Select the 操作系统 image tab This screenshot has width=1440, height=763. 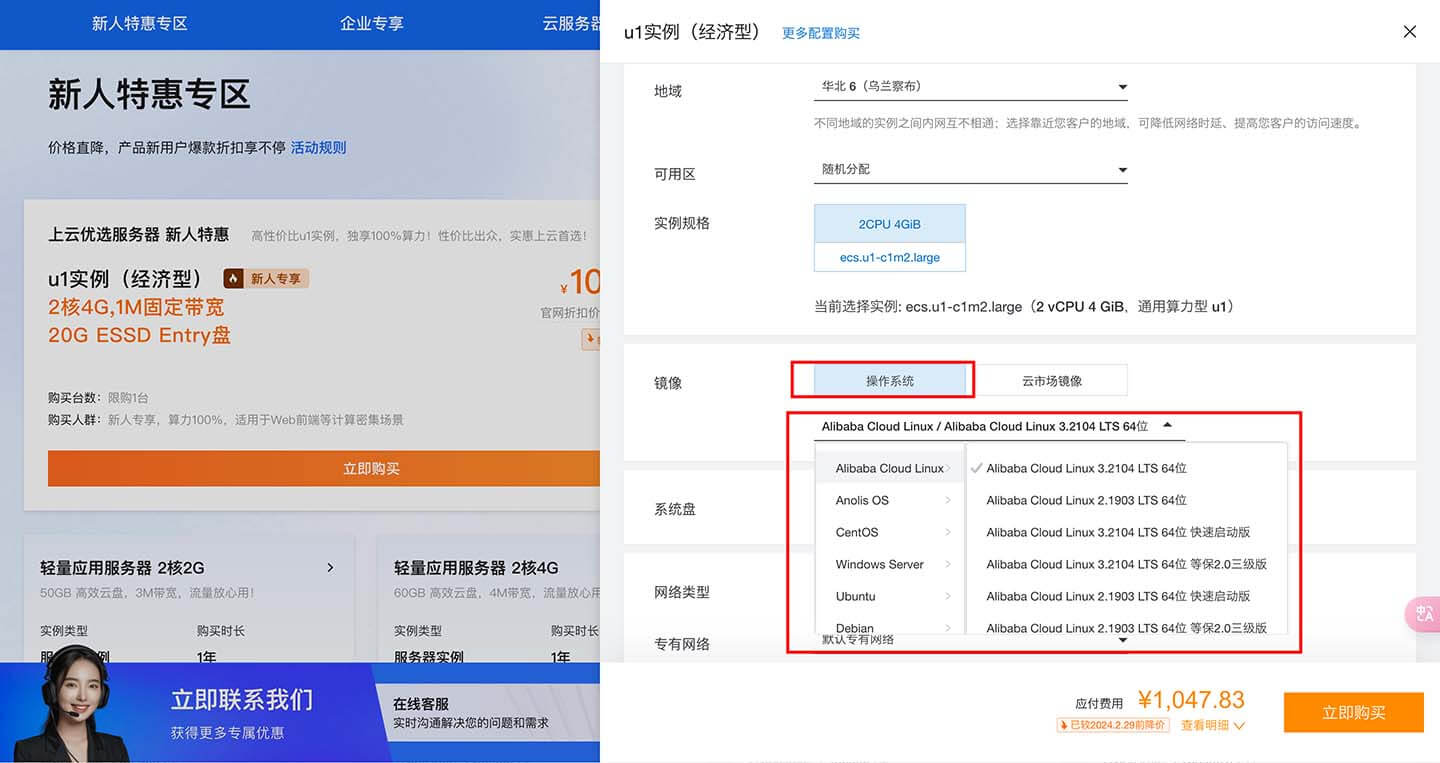point(890,380)
